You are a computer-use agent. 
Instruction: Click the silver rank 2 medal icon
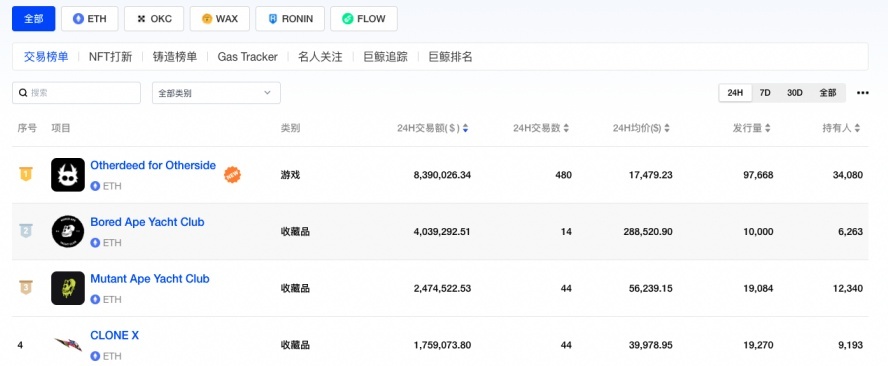tap(26, 231)
